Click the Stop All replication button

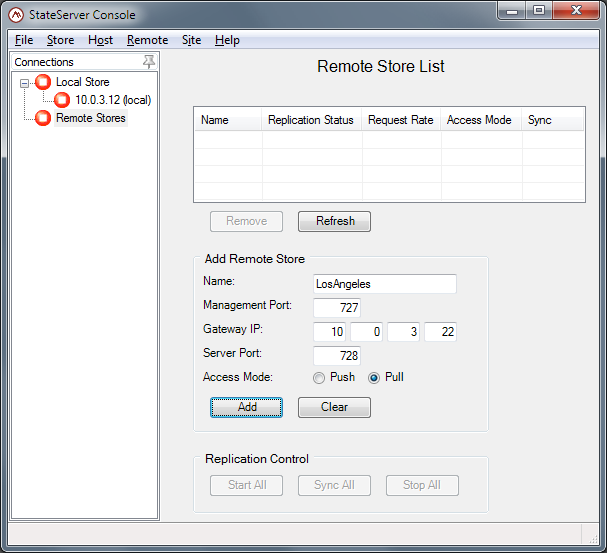click(x=422, y=485)
